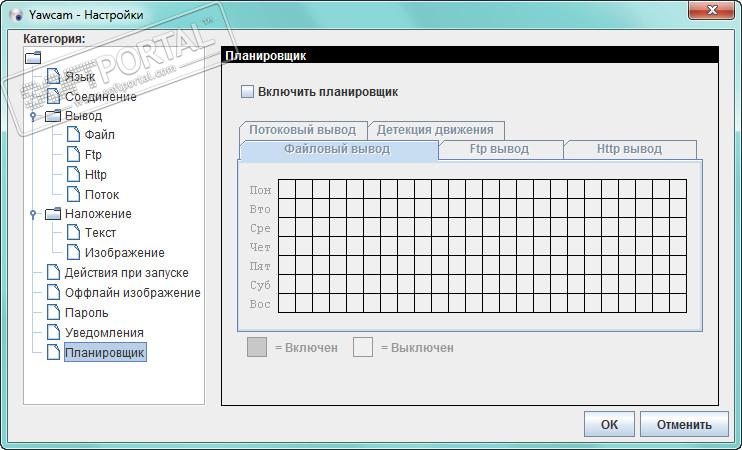Click the folder icon beside Вывод
Viewport: 742px width, 450px height.
click(x=53, y=115)
